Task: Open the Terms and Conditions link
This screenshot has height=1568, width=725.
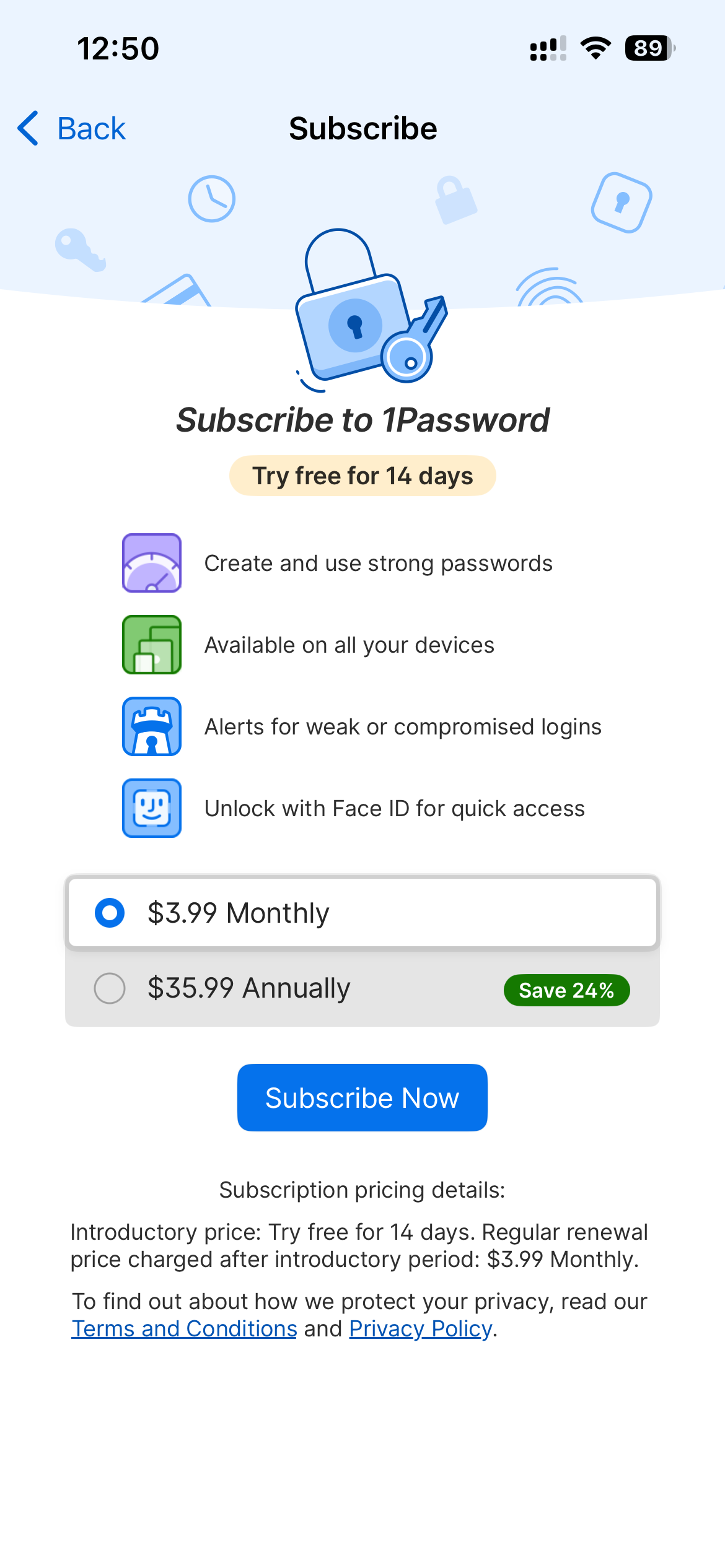Action: tap(184, 1328)
